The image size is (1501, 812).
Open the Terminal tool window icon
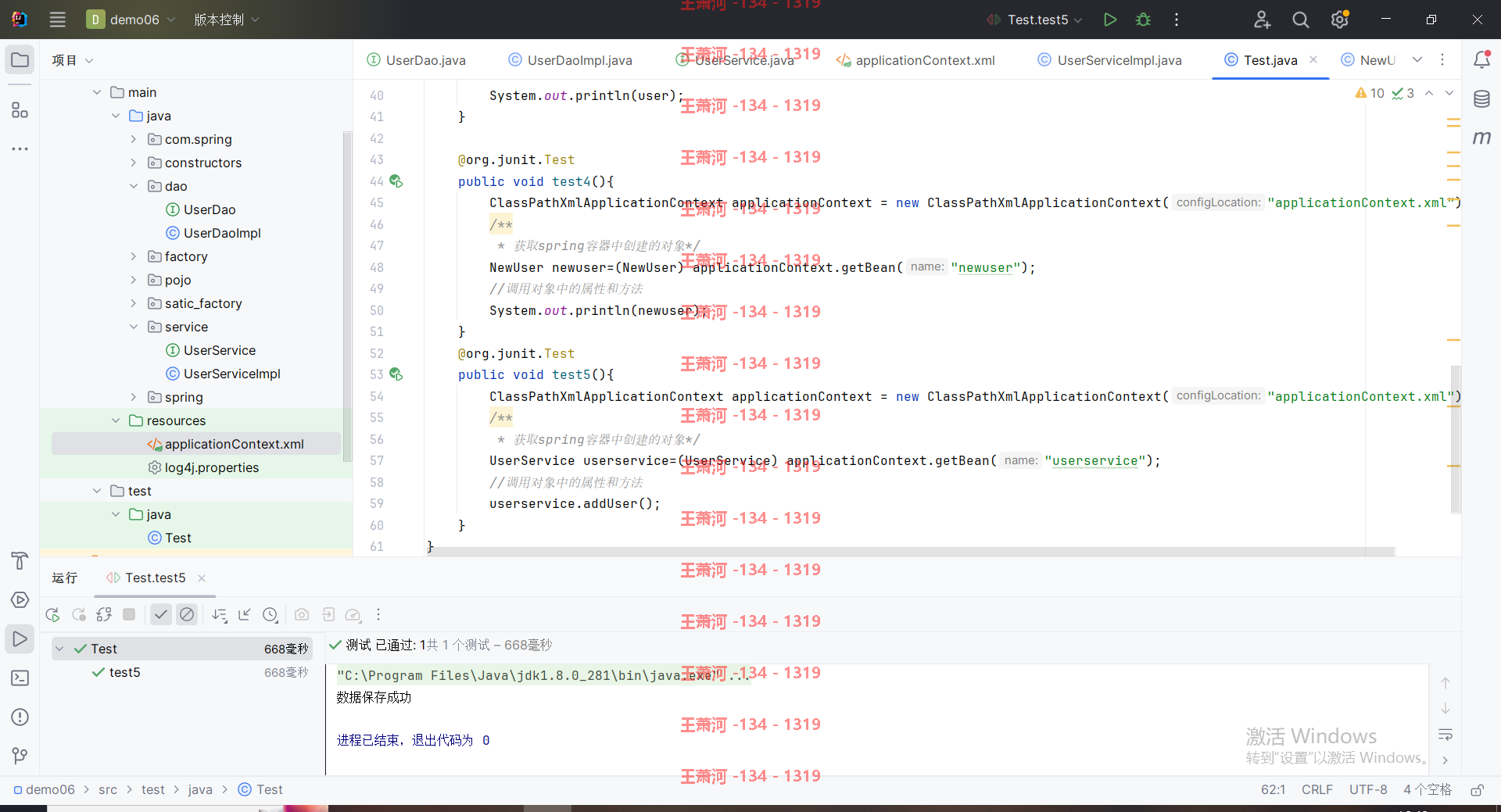(x=20, y=678)
